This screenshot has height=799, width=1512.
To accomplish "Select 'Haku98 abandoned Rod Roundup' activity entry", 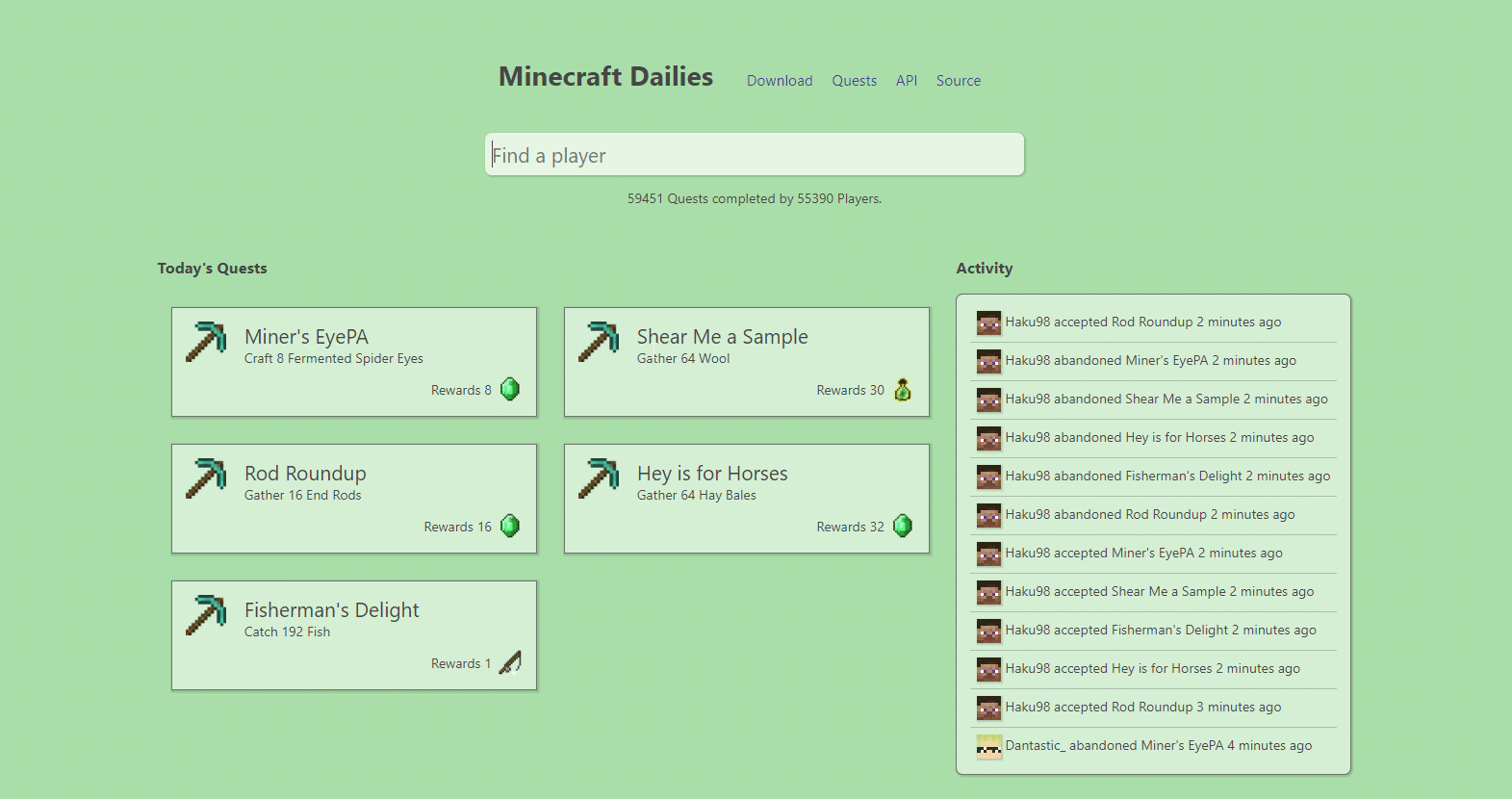I will coord(1154,515).
